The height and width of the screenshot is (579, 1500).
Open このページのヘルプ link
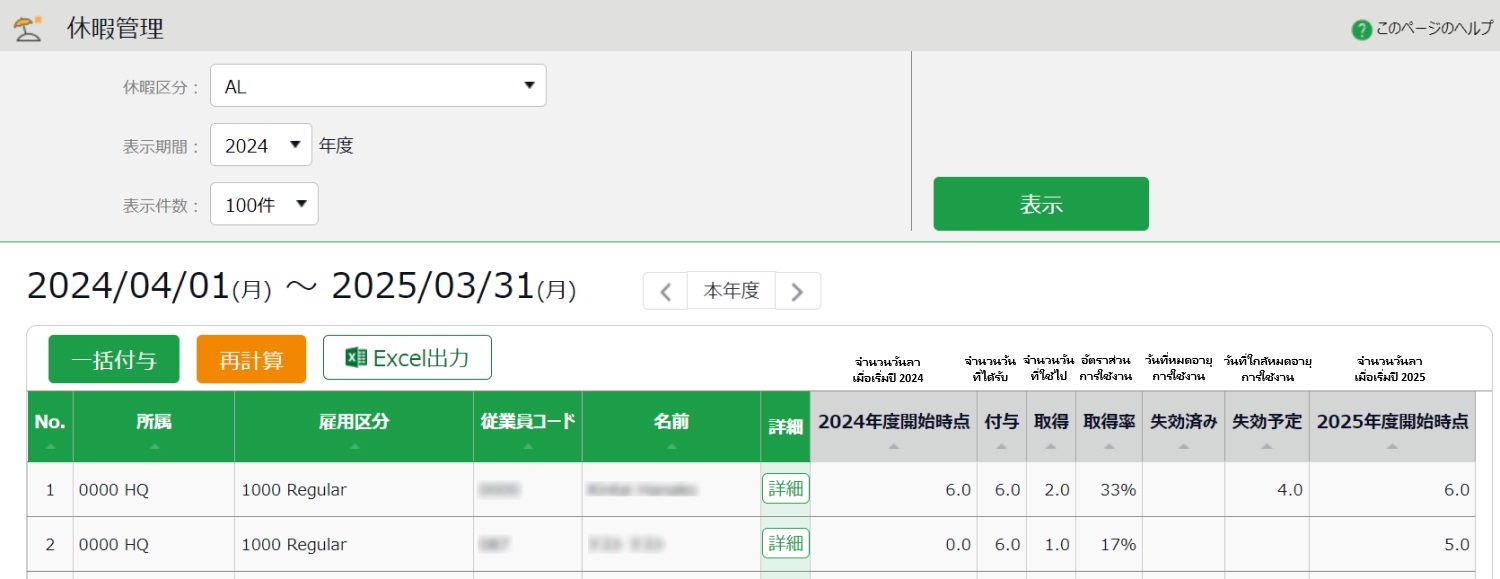[x=1433, y=29]
